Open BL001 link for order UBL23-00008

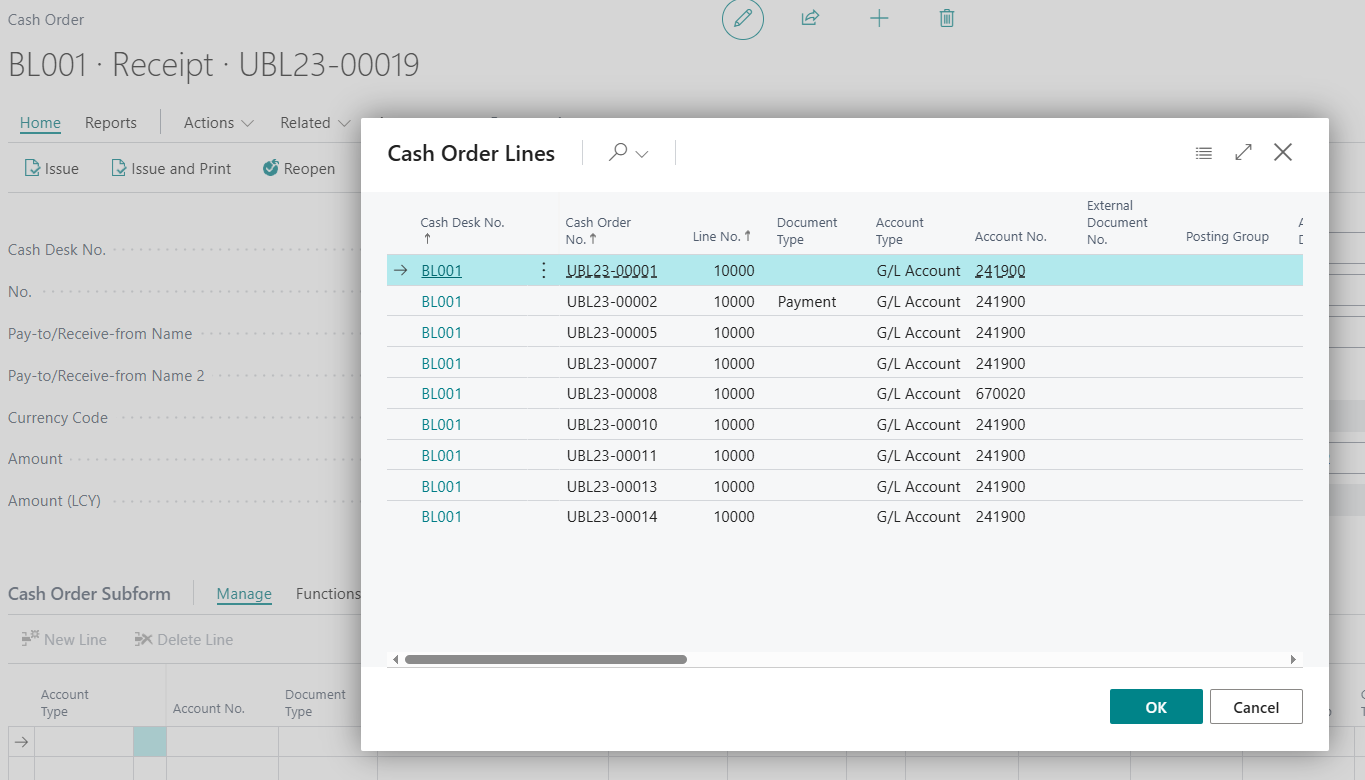pyautogui.click(x=441, y=394)
